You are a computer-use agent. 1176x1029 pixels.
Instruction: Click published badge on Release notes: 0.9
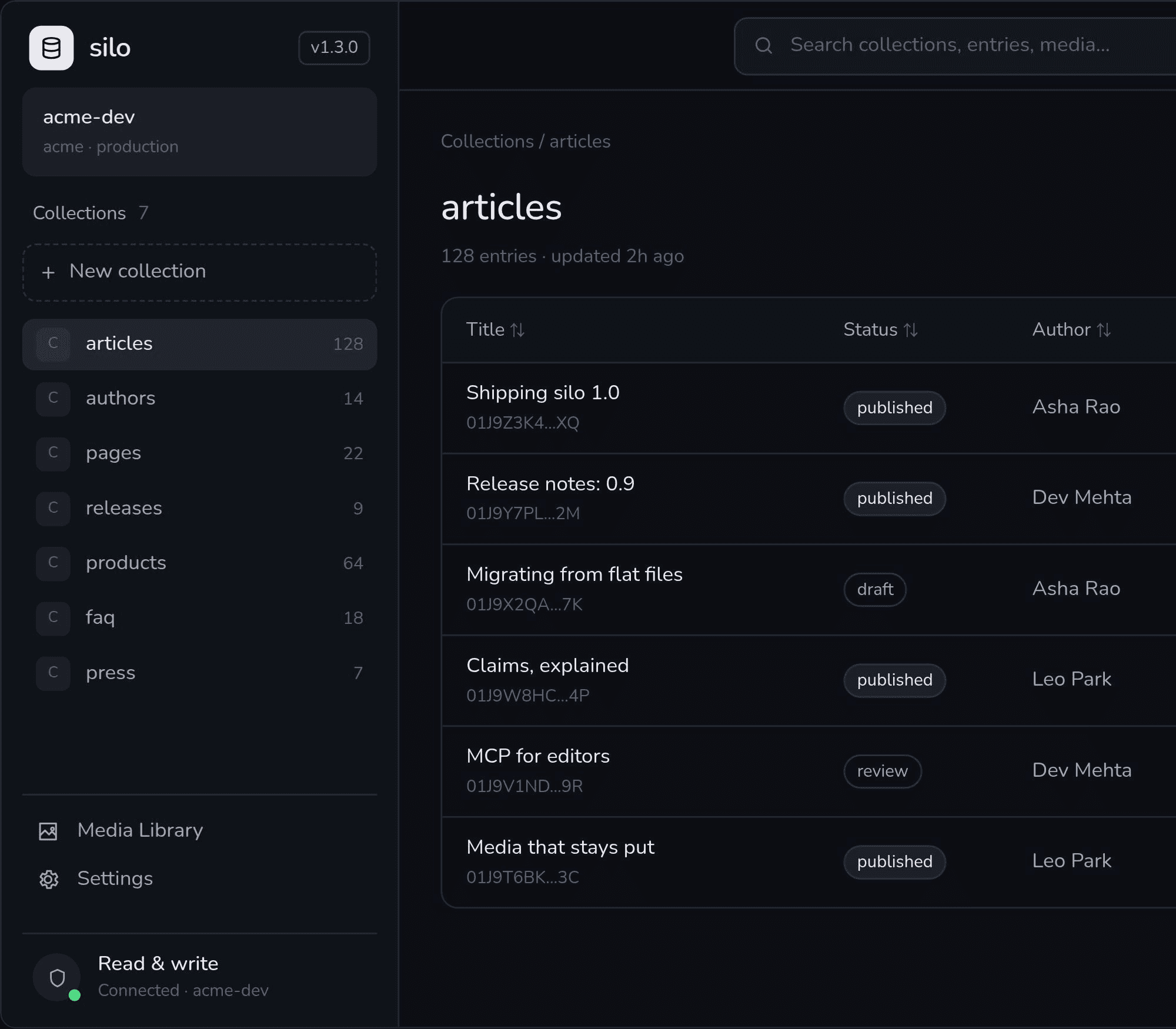click(894, 499)
